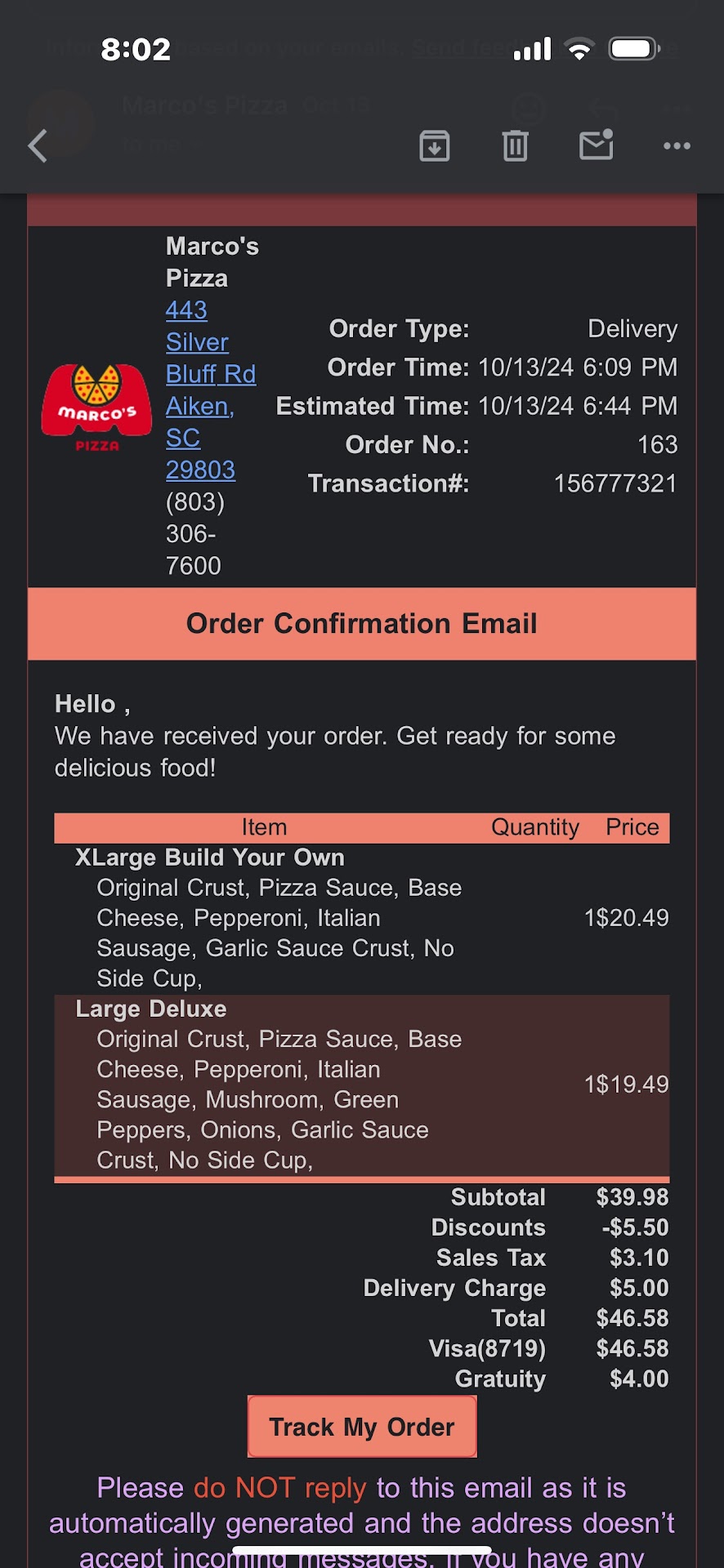
Task: Tap the Order Confirmation Email banner
Action: [x=361, y=624]
